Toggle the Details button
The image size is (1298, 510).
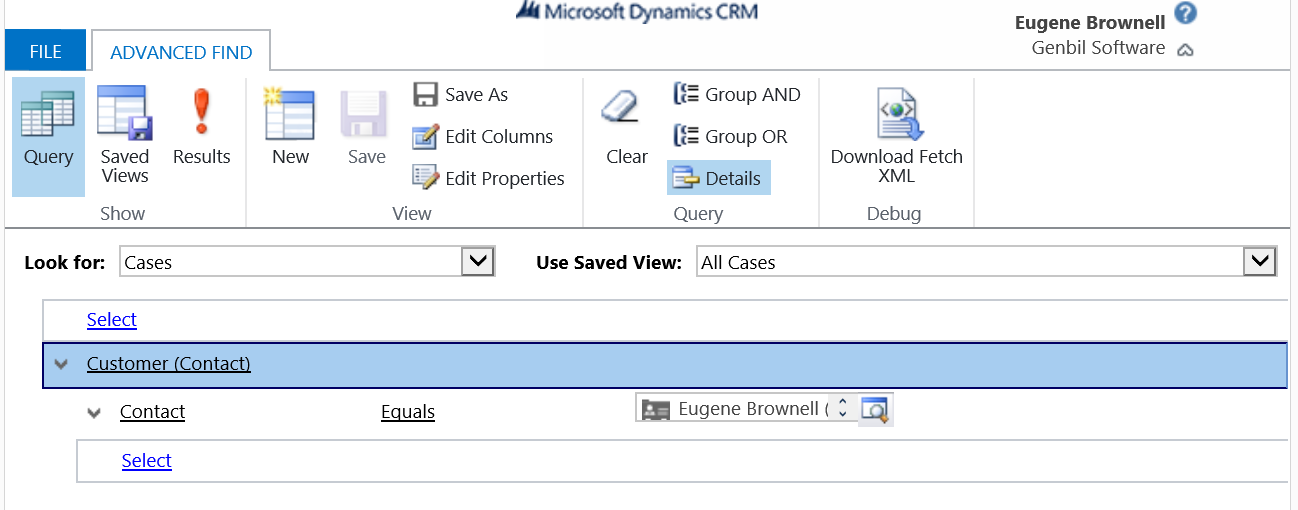pyautogui.click(x=718, y=179)
